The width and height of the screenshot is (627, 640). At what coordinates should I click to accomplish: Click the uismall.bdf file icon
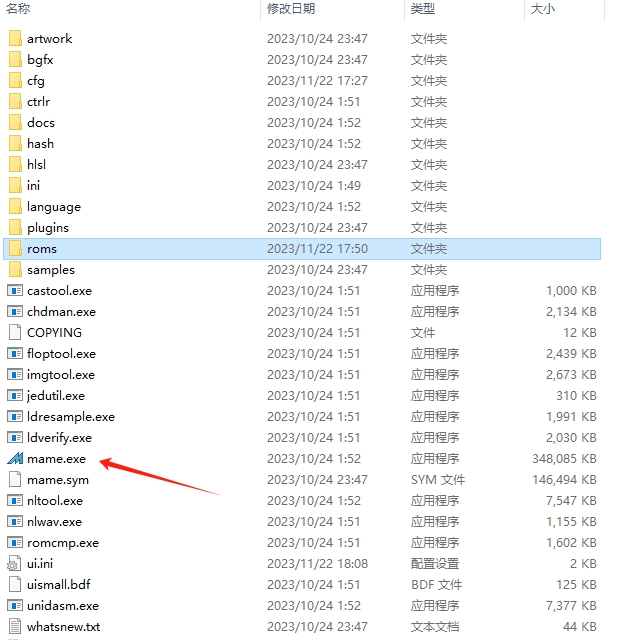(x=14, y=585)
